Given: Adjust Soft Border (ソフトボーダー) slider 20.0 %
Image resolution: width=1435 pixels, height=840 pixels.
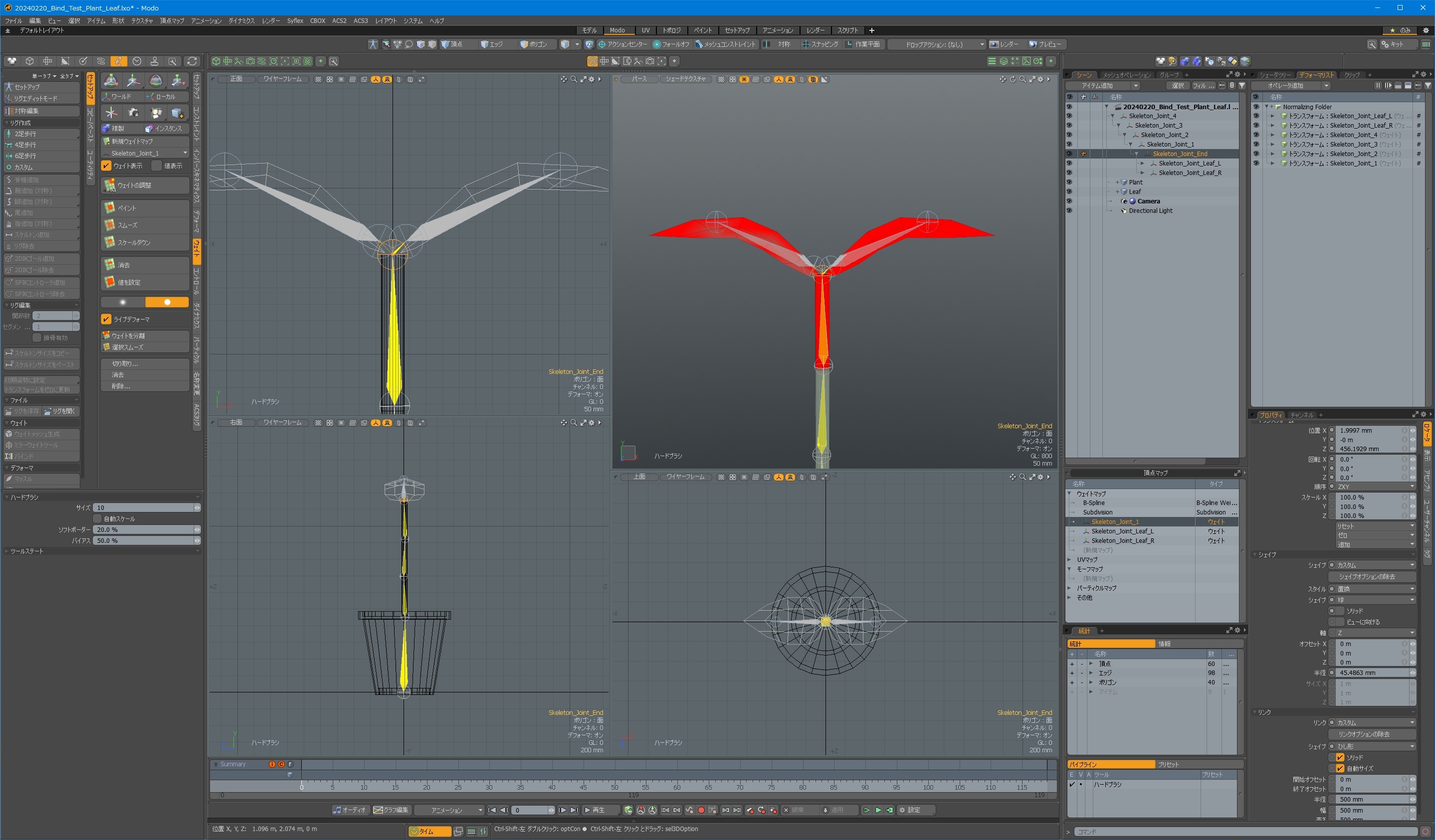Looking at the screenshot, I should (147, 530).
